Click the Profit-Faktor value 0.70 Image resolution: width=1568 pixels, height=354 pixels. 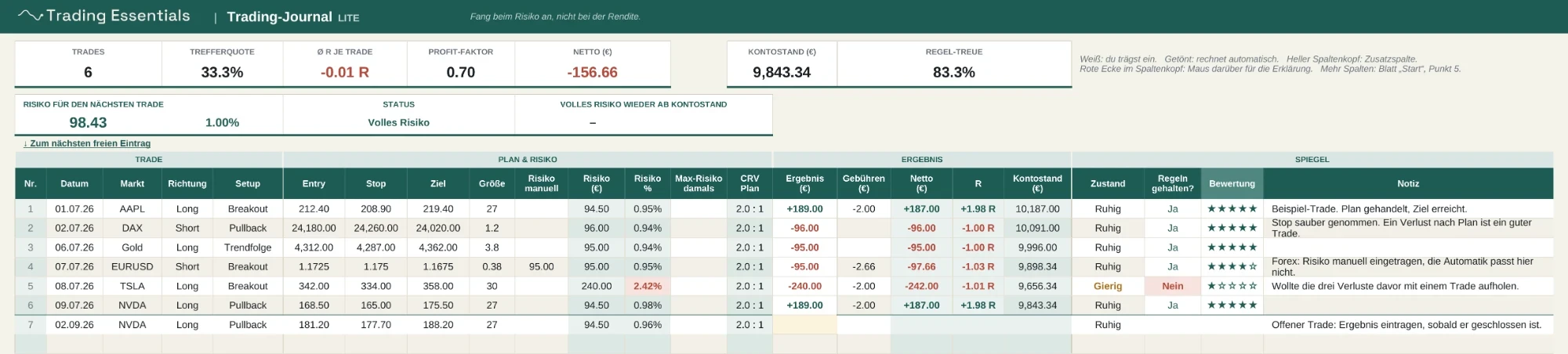click(461, 72)
